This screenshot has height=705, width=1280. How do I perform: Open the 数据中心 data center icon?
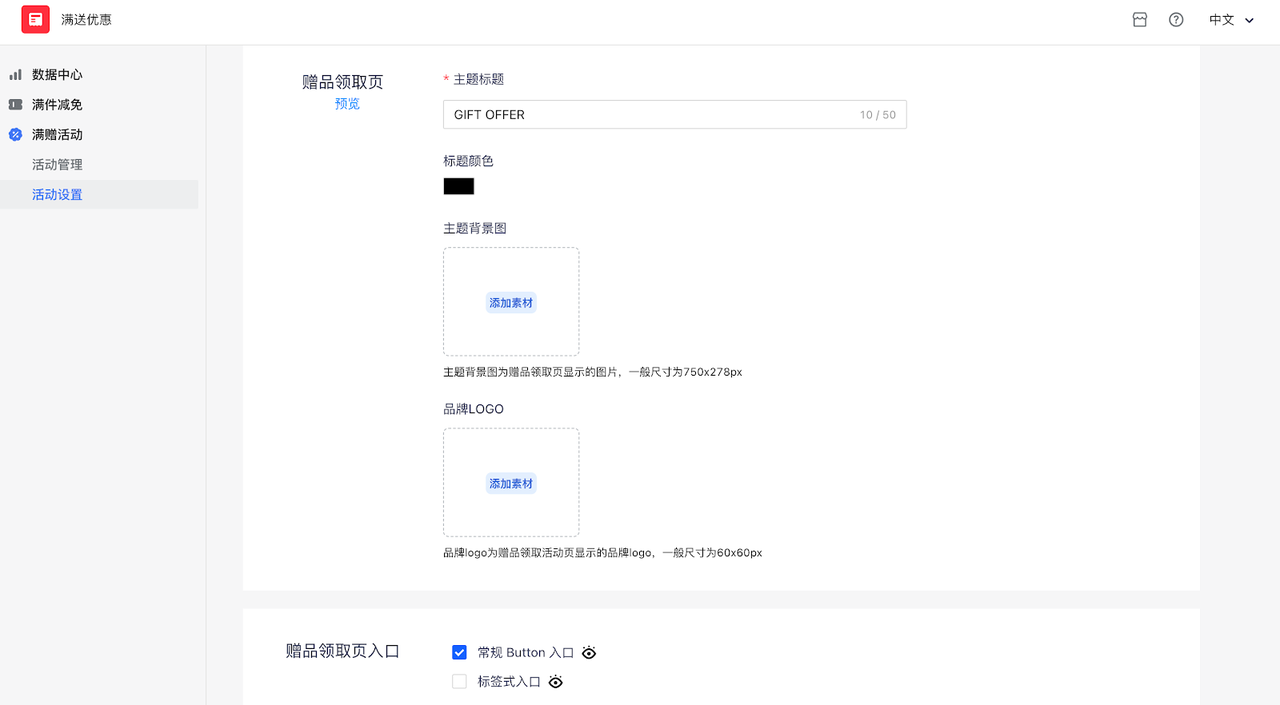click(x=16, y=74)
